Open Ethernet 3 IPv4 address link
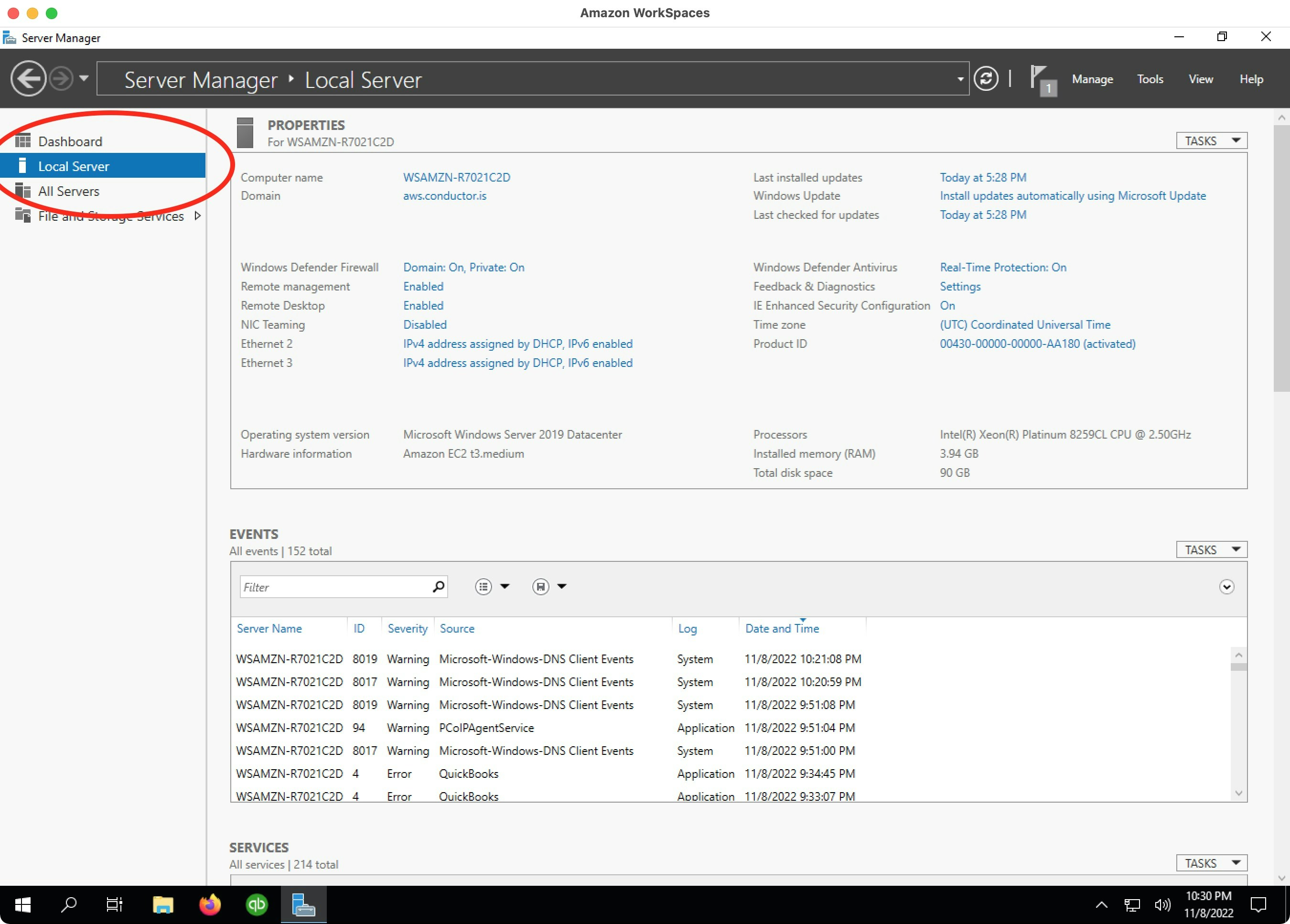The width and height of the screenshot is (1290, 924). tap(517, 363)
